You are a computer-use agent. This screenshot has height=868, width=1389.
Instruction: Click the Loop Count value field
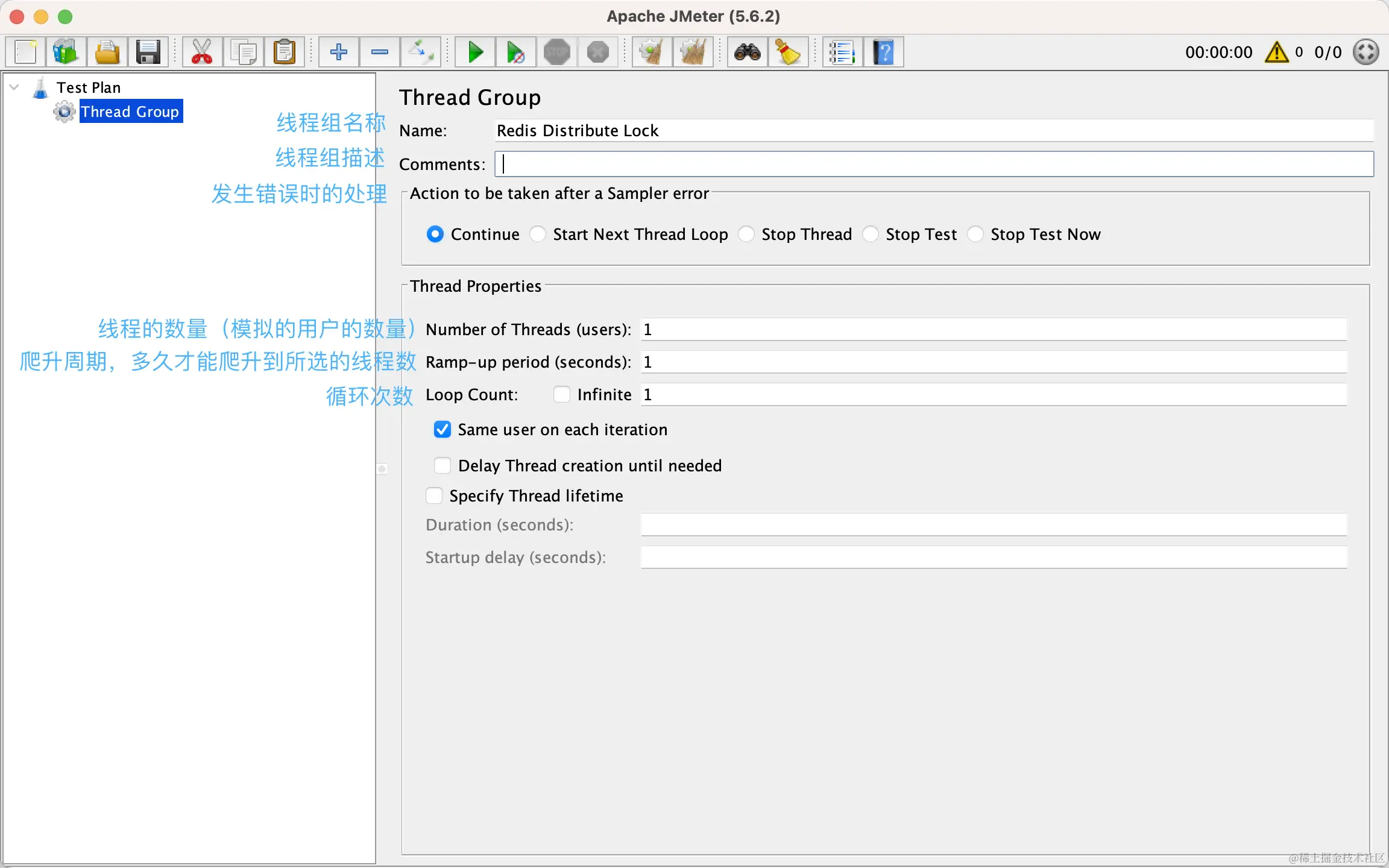click(x=994, y=395)
